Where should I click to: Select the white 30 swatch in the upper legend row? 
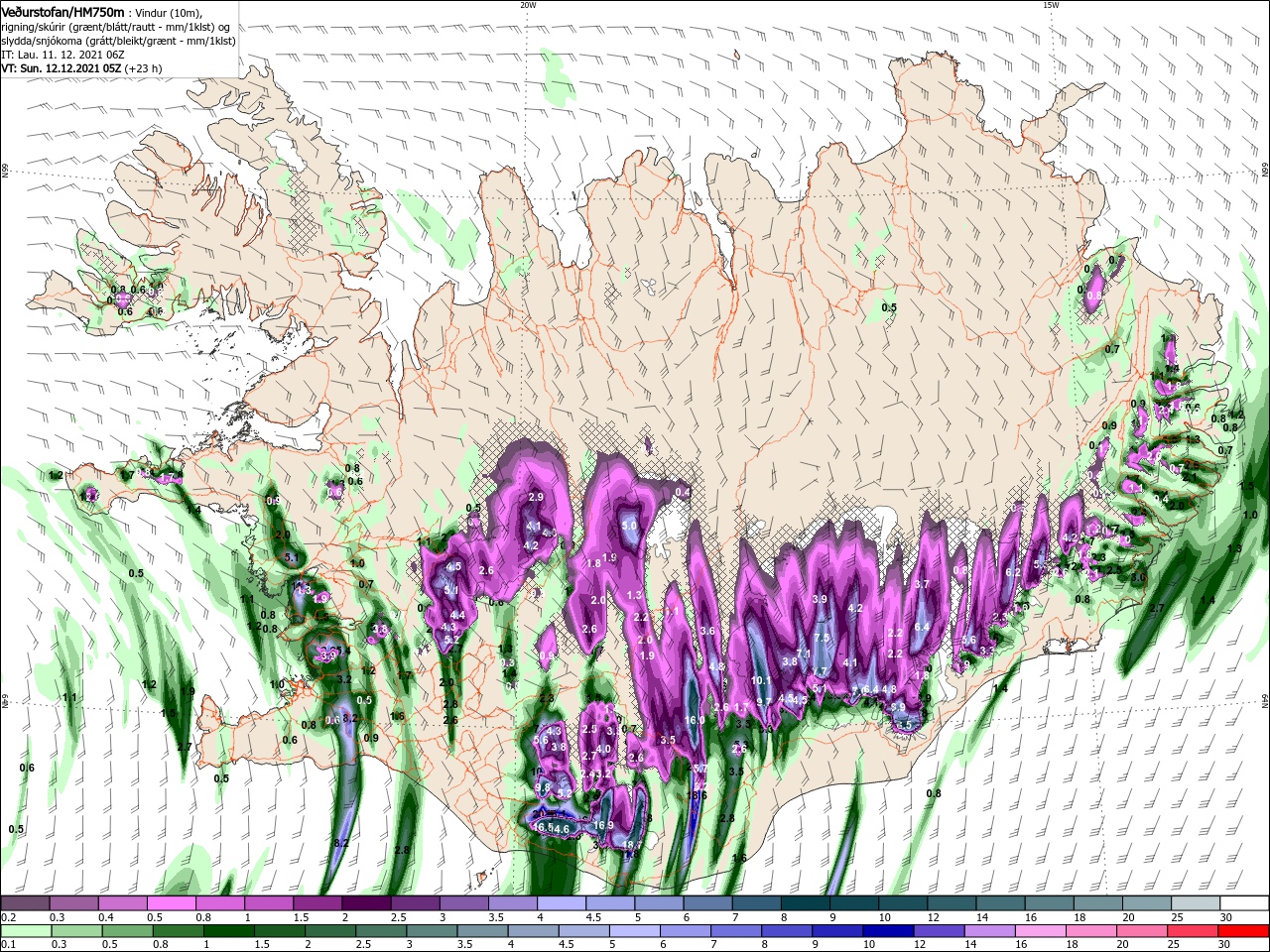[x=1244, y=903]
